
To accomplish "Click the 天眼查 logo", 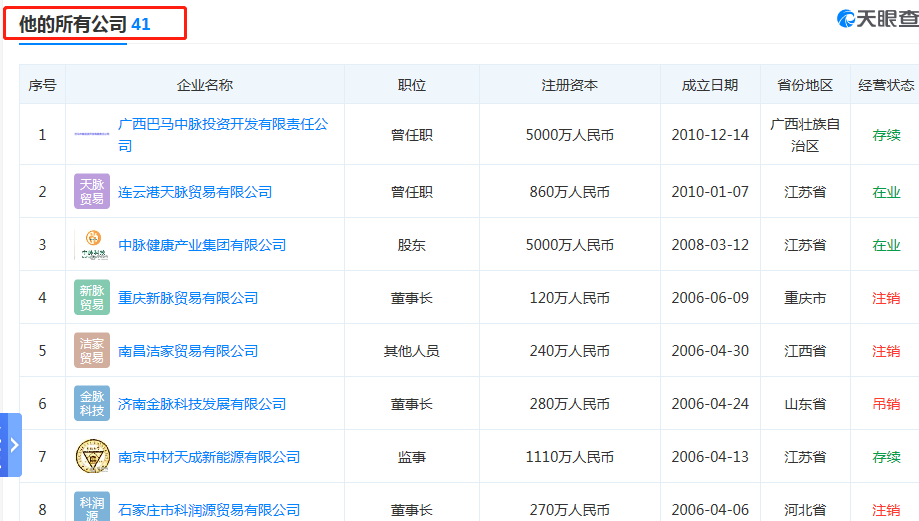I will 877,19.
